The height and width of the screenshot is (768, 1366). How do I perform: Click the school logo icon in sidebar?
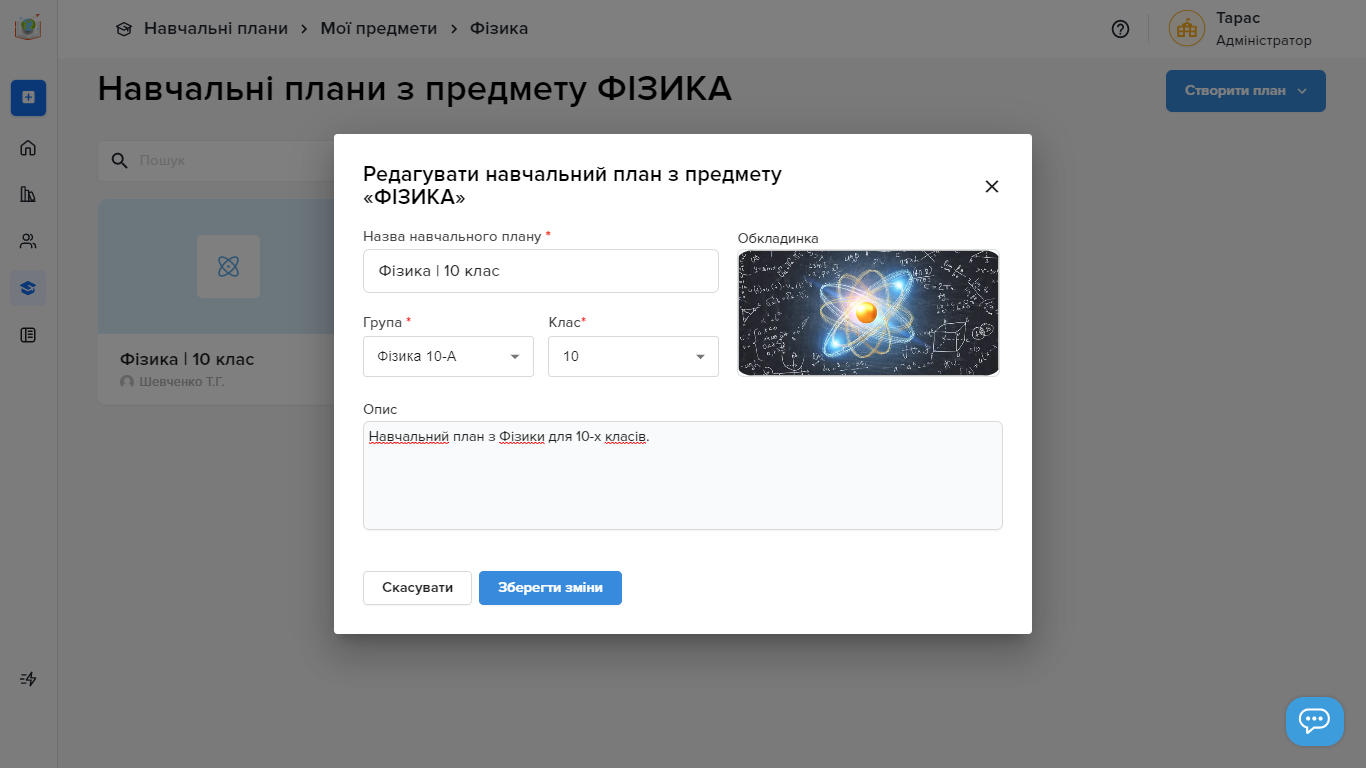(x=28, y=28)
